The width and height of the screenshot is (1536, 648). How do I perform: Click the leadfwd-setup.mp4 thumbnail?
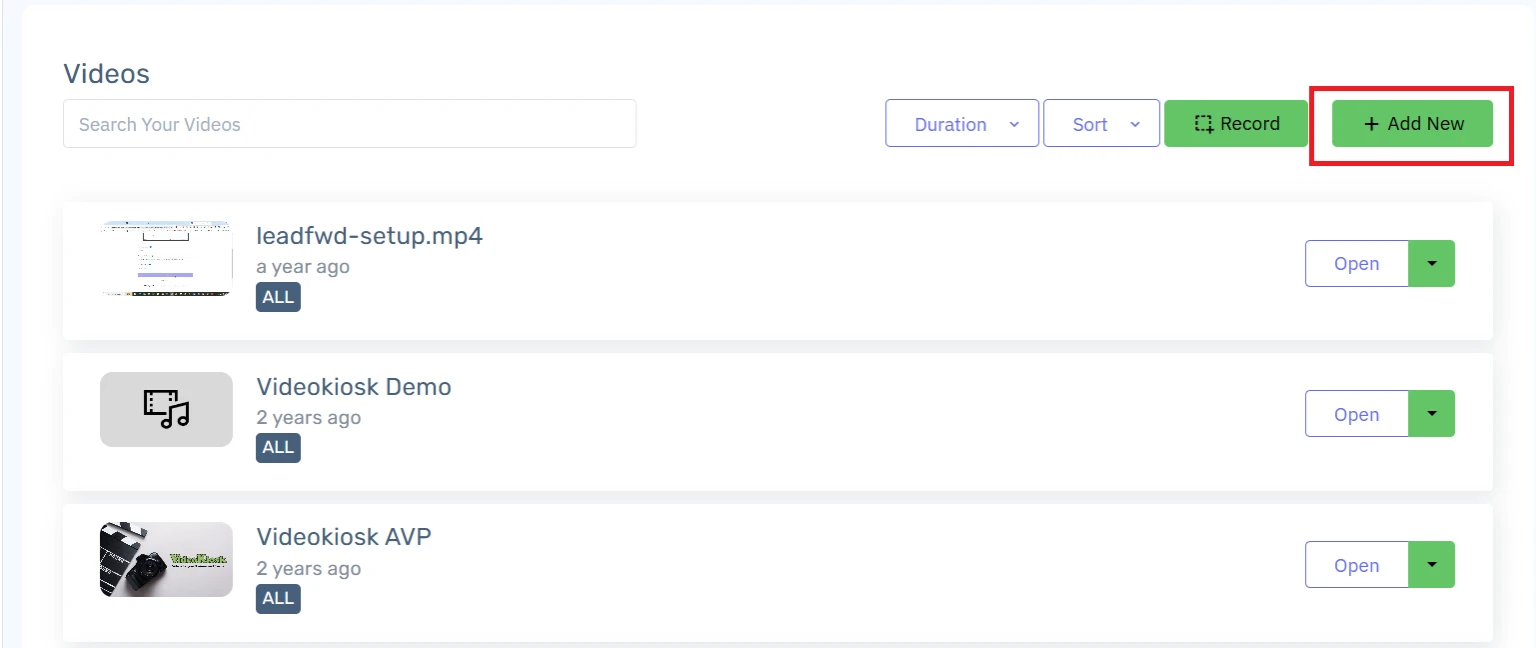pos(166,258)
